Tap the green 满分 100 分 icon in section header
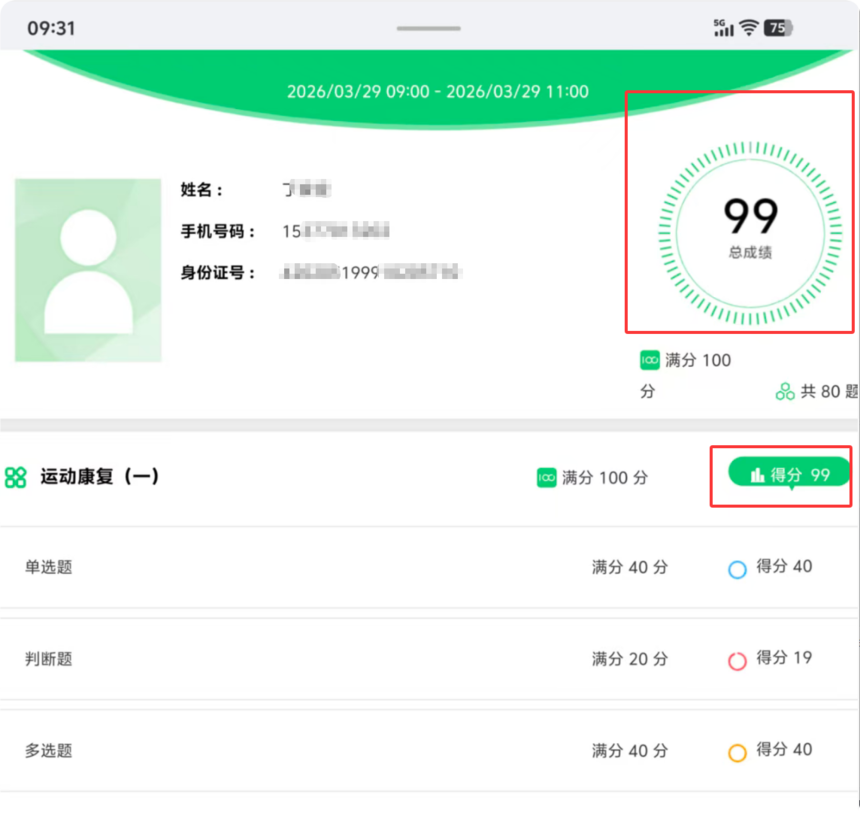This screenshot has height=816, width=860. (546, 478)
